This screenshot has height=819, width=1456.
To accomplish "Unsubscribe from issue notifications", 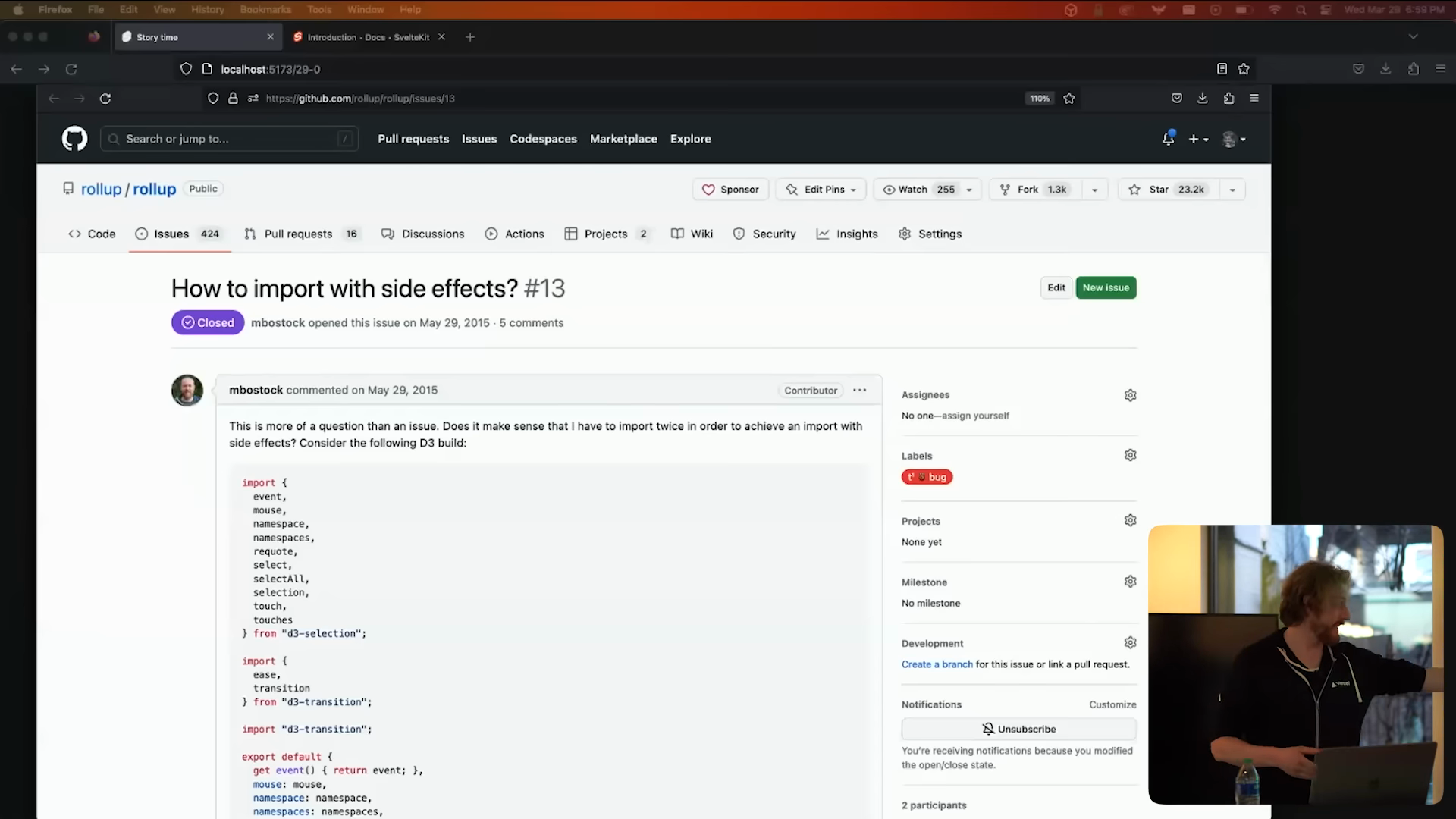I will pyautogui.click(x=1018, y=729).
